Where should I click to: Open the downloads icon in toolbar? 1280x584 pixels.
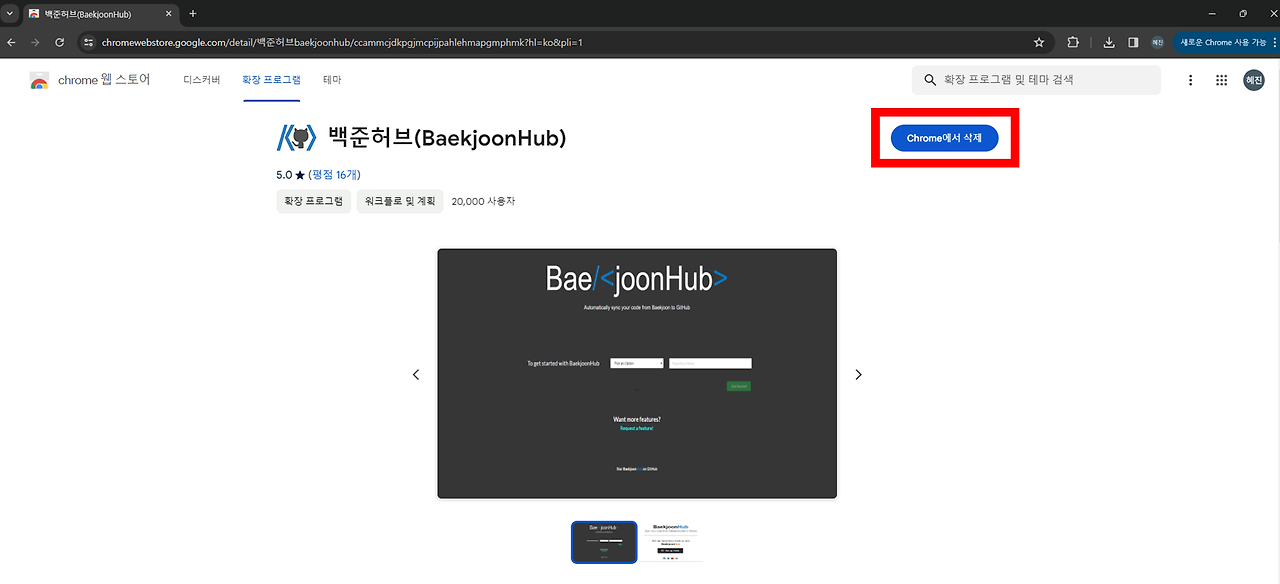pos(1109,43)
